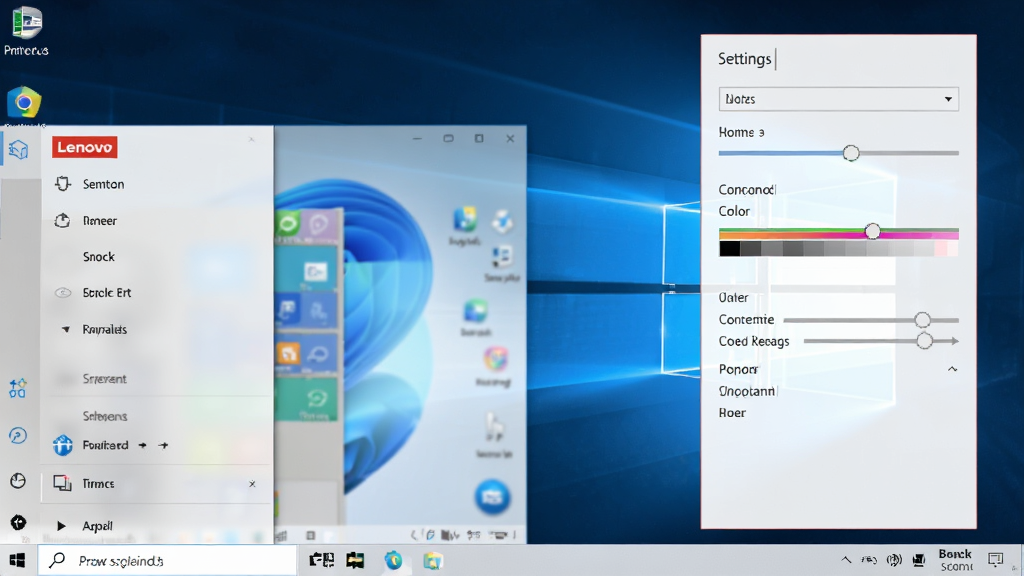
Task: Click the green tile in the middle window
Action: pos(308,400)
